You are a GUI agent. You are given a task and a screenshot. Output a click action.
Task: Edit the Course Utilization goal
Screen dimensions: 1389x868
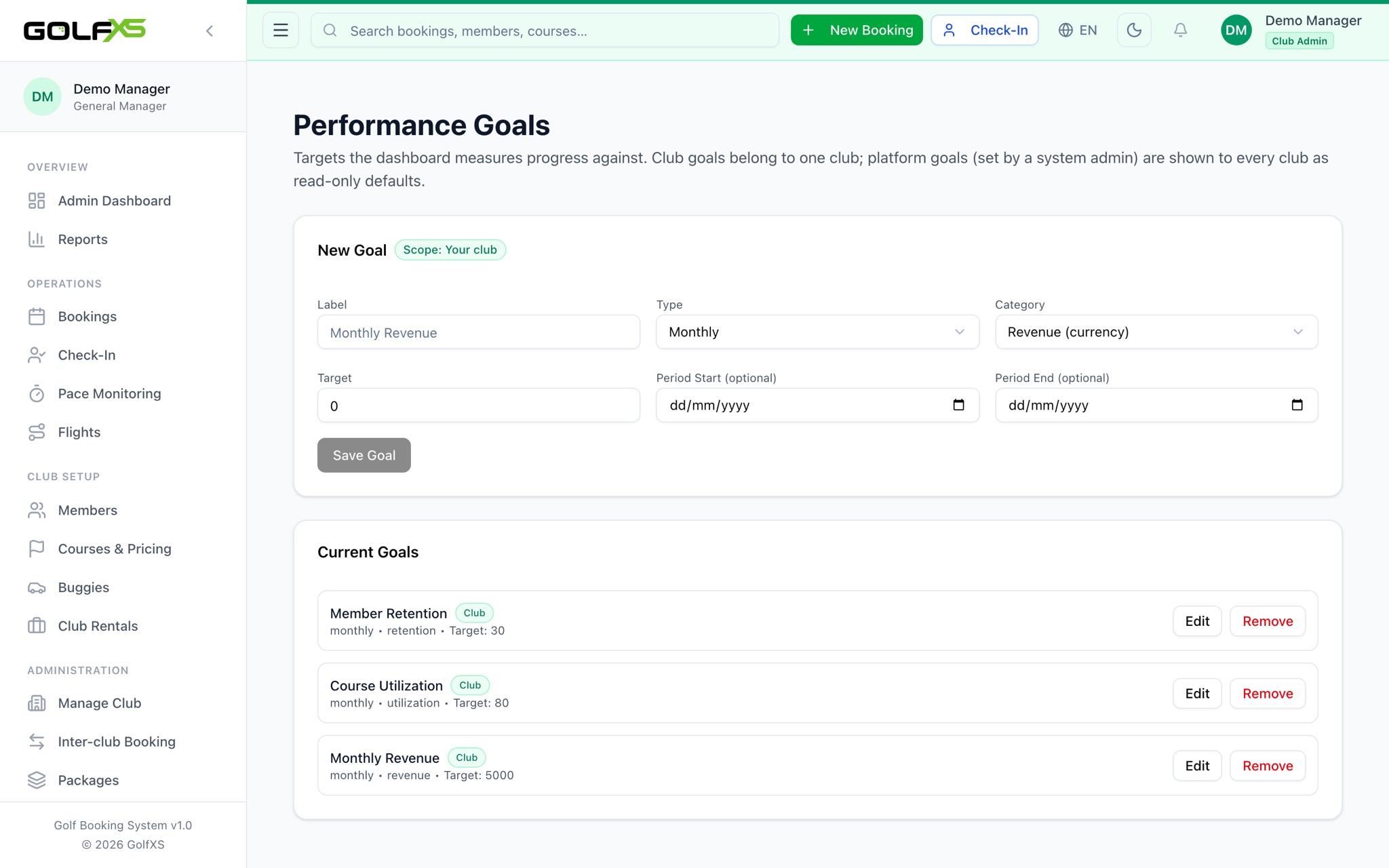click(x=1197, y=694)
